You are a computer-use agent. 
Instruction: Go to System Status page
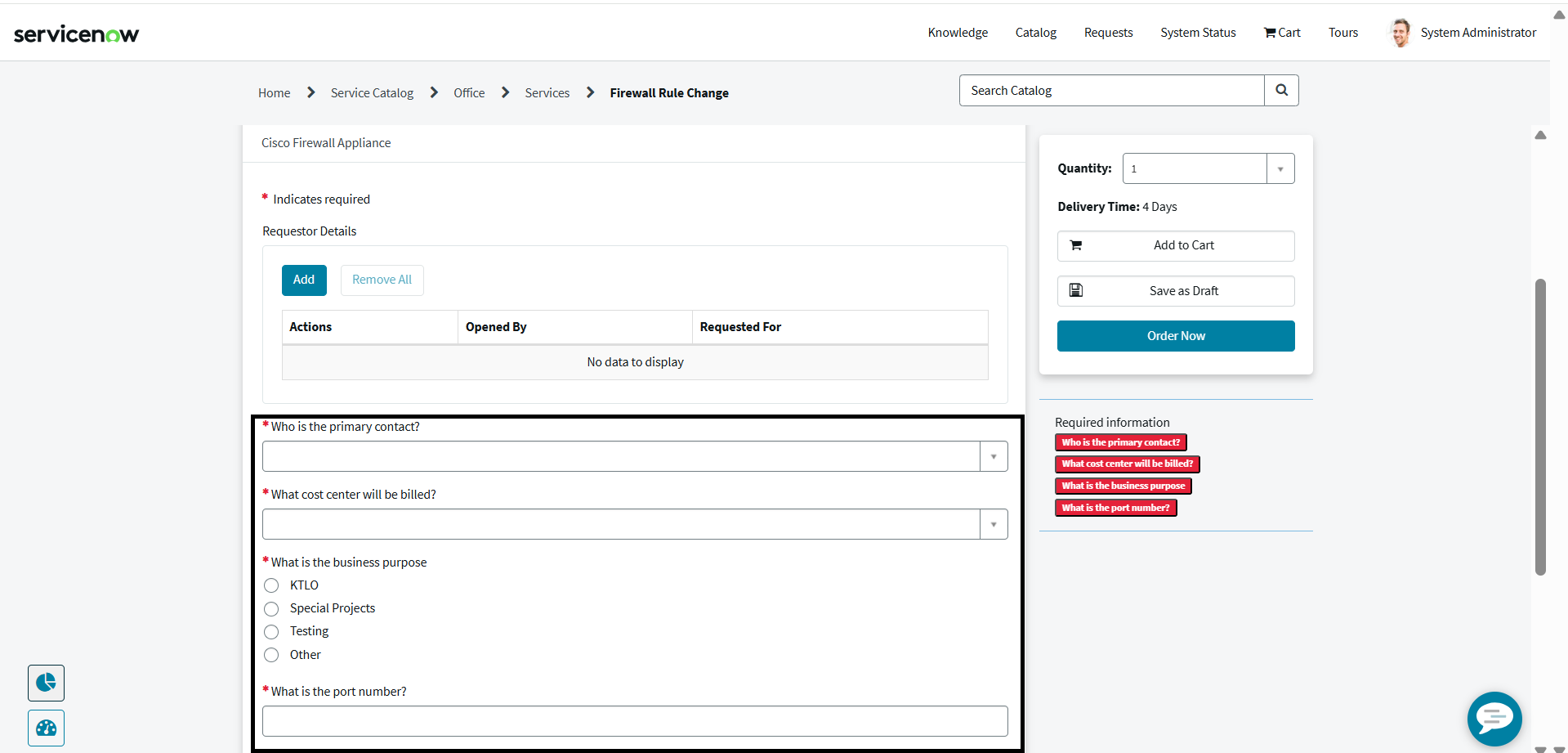click(1198, 33)
